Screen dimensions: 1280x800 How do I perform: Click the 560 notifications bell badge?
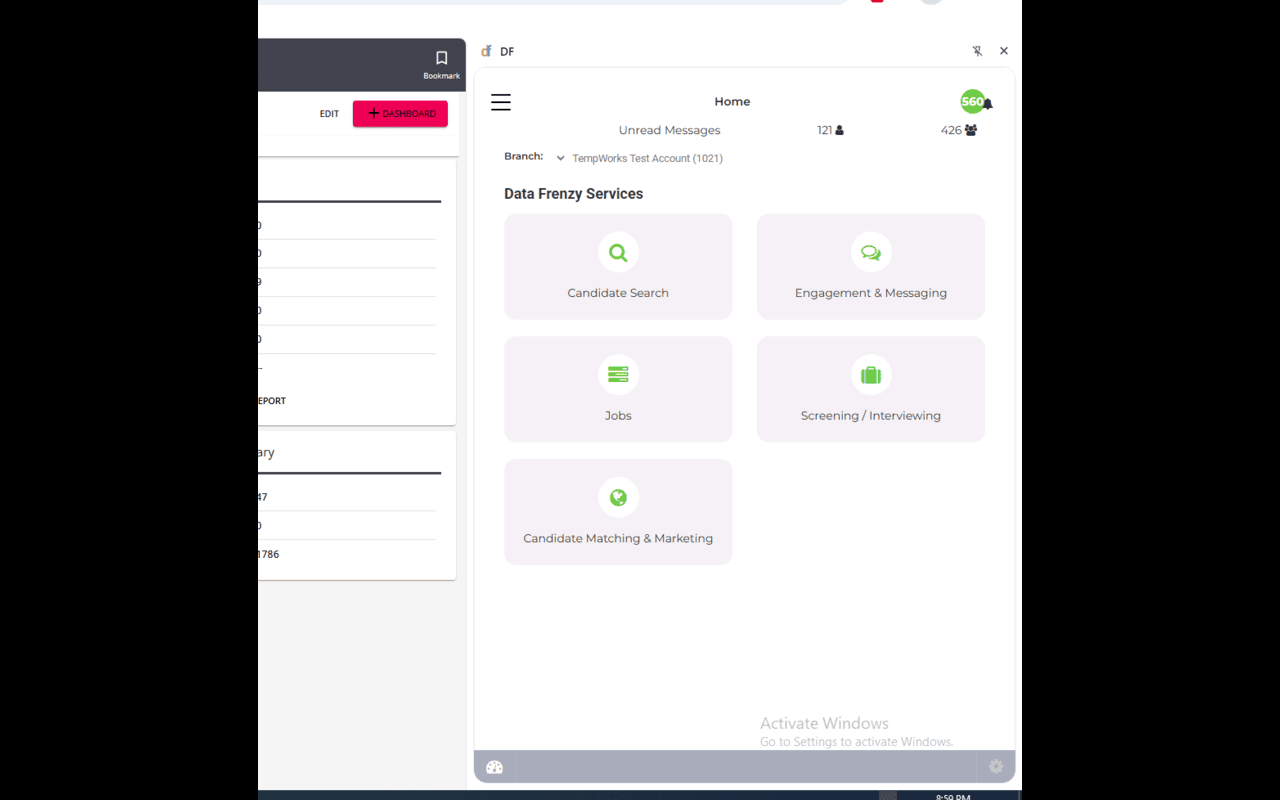[x=975, y=101]
